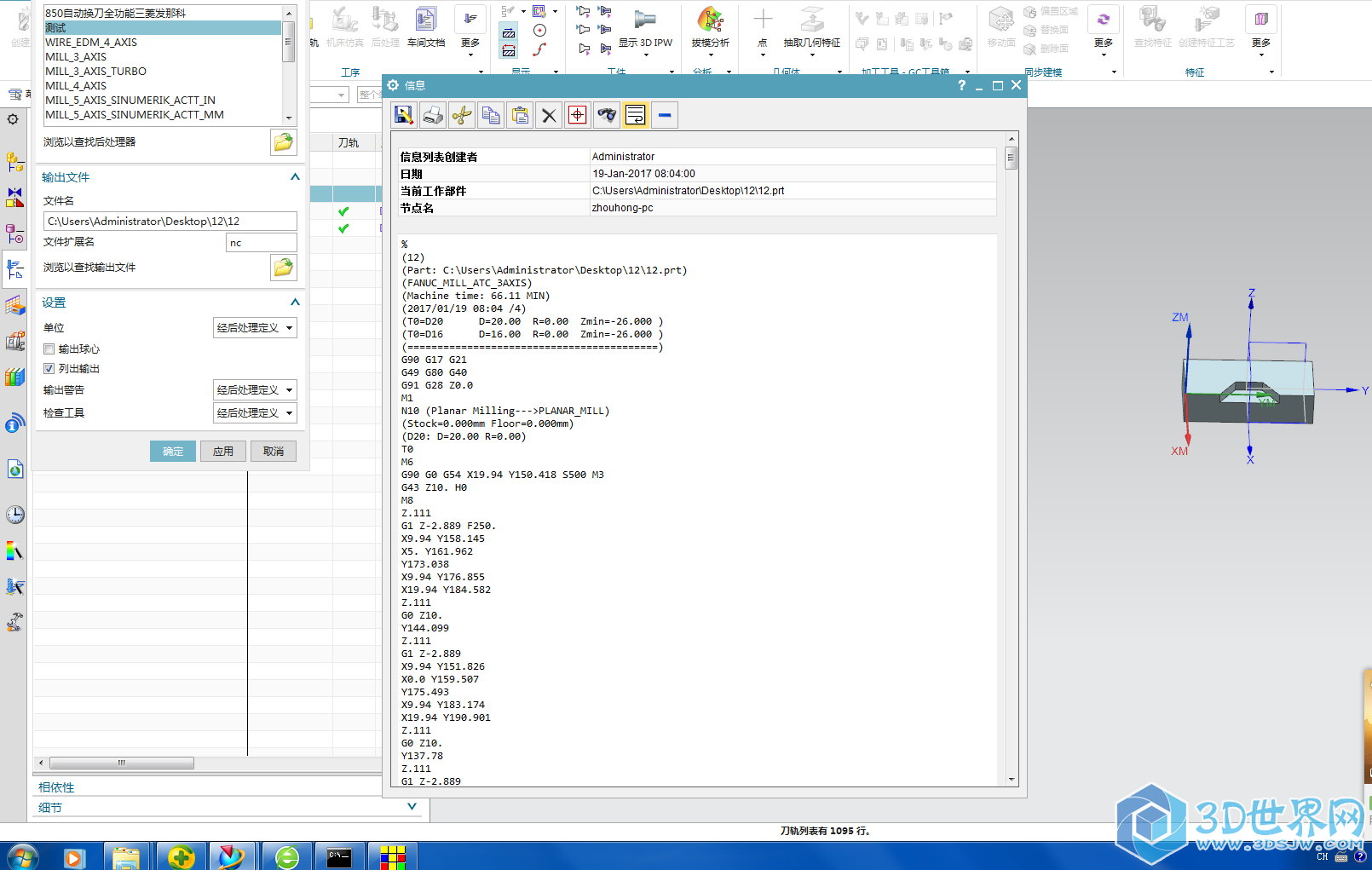Browse for an output file with the folder icon

point(283,268)
